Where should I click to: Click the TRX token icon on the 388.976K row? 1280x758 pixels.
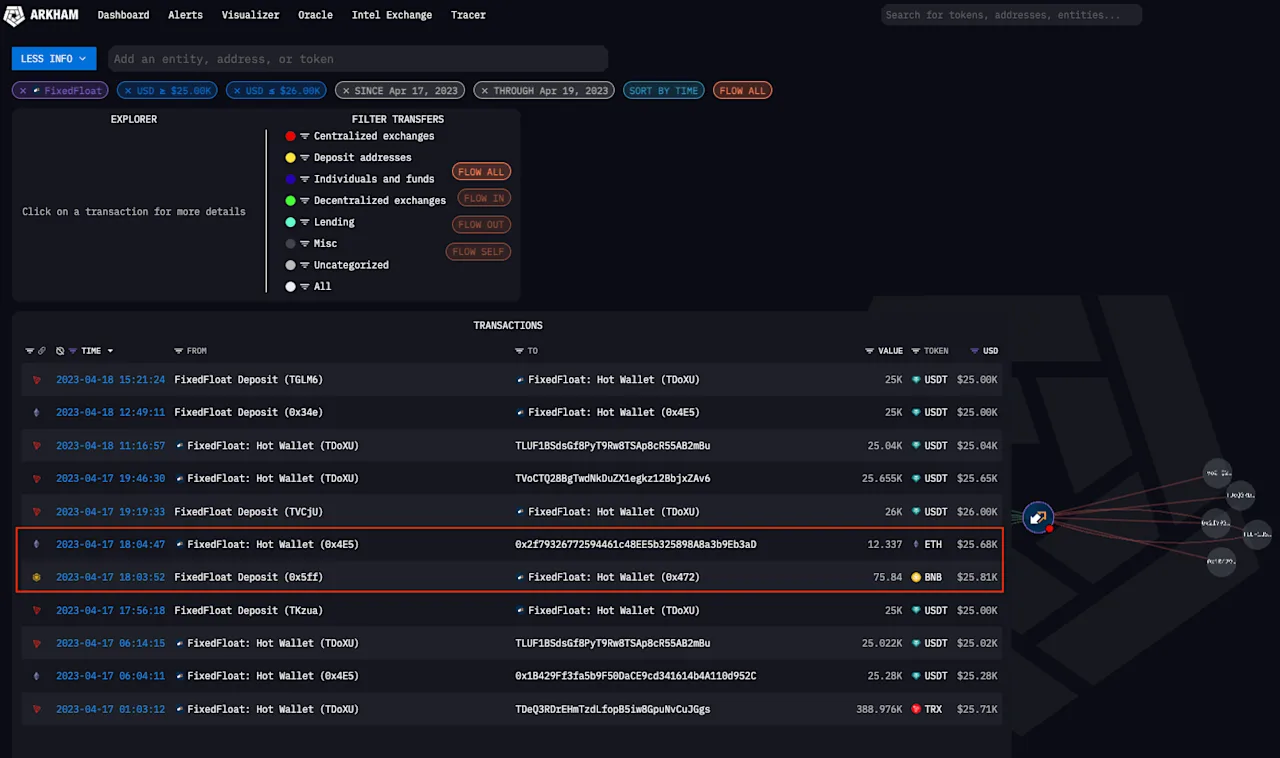(x=916, y=710)
